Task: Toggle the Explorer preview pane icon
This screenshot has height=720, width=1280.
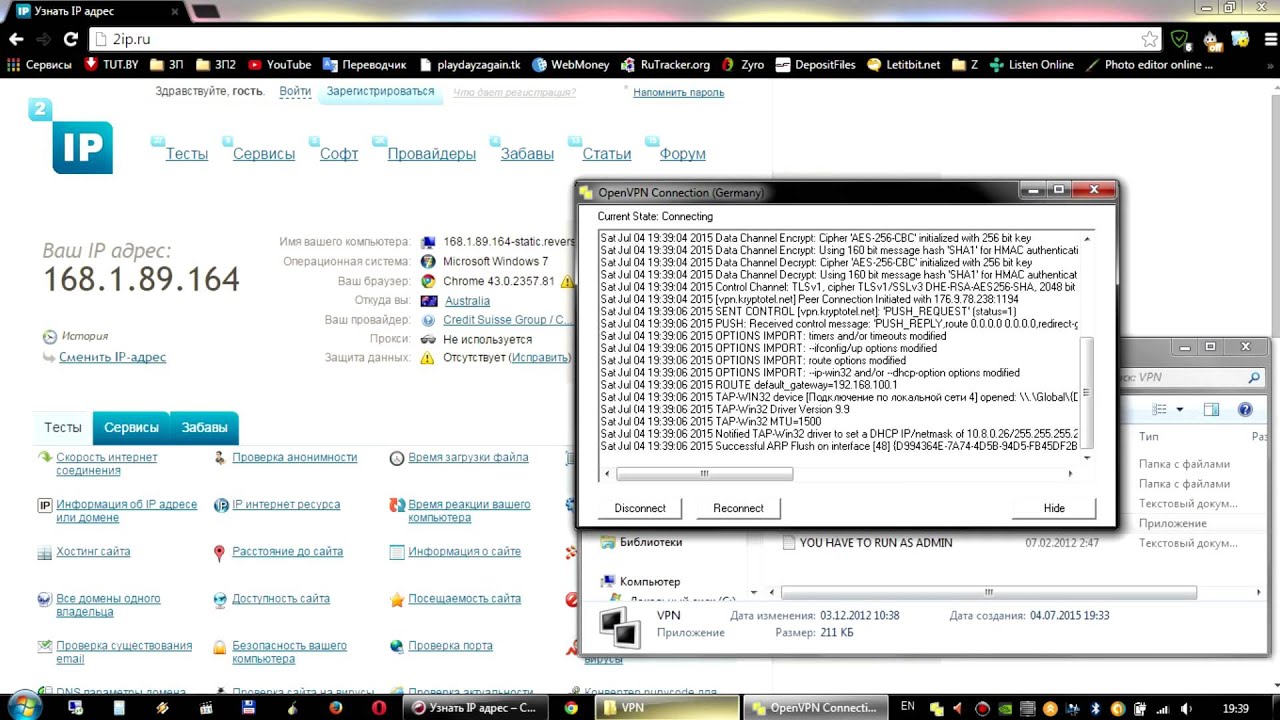Action: (1211, 410)
